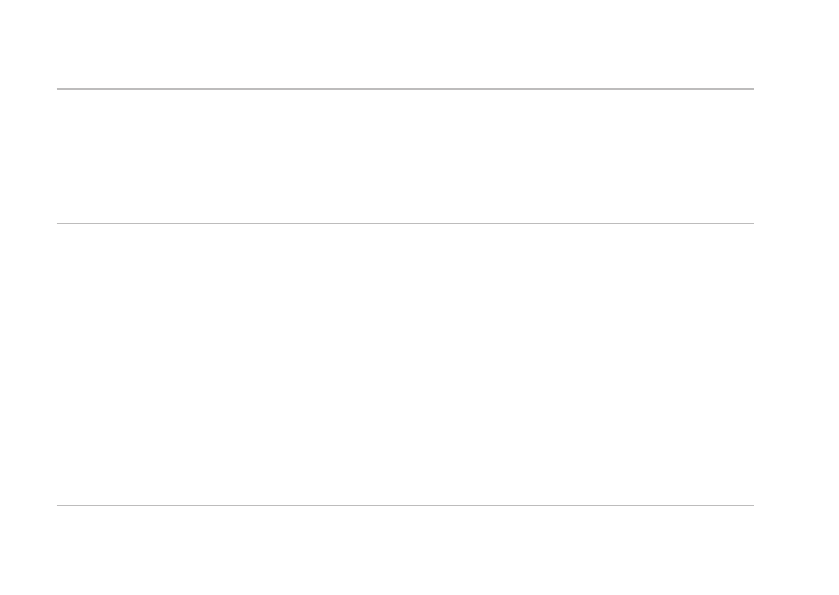Click the empty section between top and middle dividers
Viewport: 839px width, 595px height.
(405, 156)
